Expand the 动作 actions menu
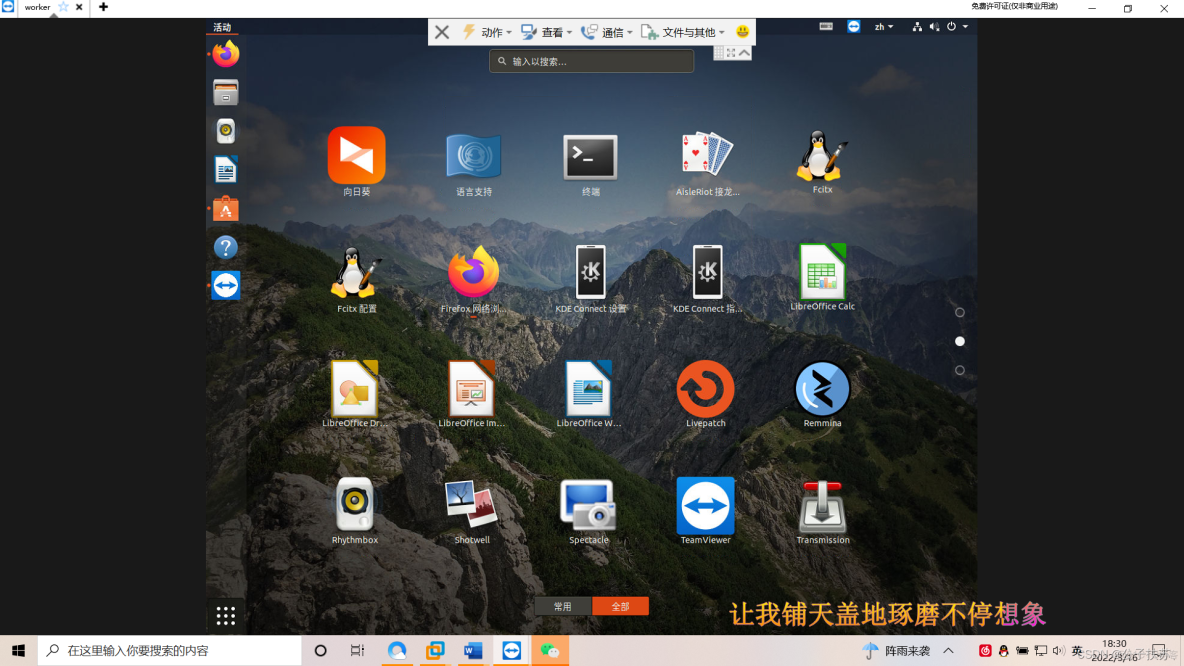1184x666 pixels. 487,32
